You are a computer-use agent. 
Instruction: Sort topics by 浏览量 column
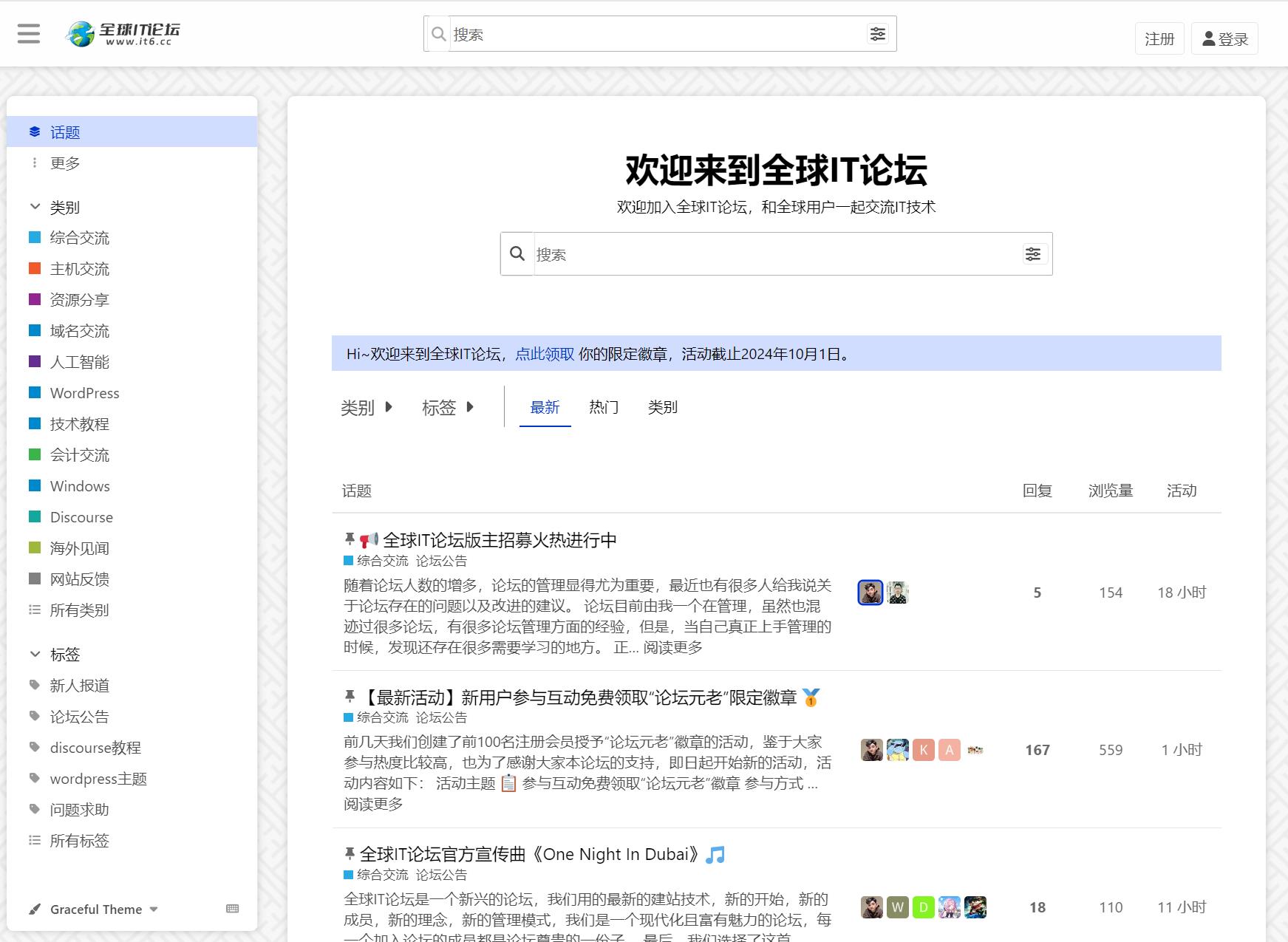click(1111, 491)
